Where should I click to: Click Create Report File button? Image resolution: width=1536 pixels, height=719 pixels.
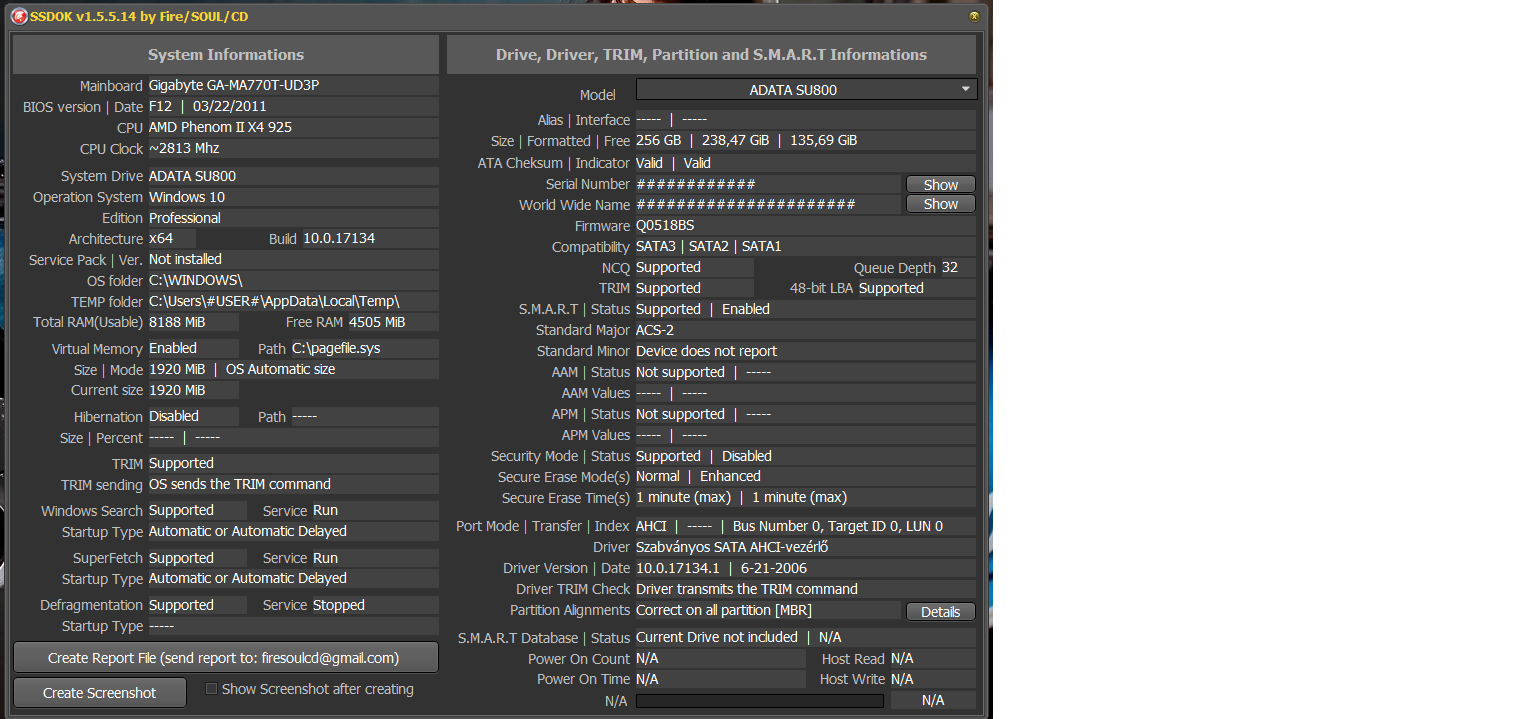pyautogui.click(x=225, y=658)
